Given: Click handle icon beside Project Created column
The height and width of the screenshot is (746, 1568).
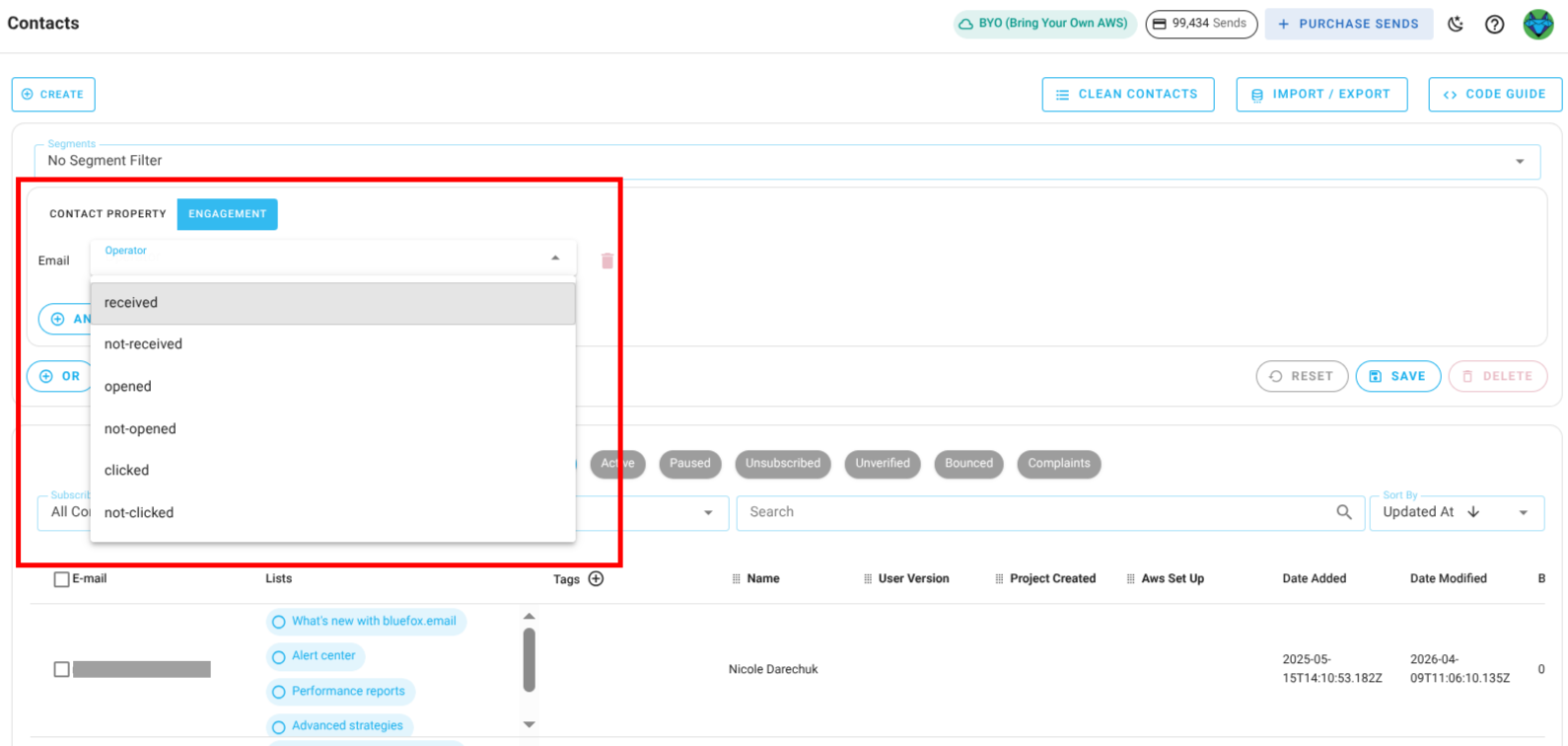Looking at the screenshot, I should tap(999, 579).
